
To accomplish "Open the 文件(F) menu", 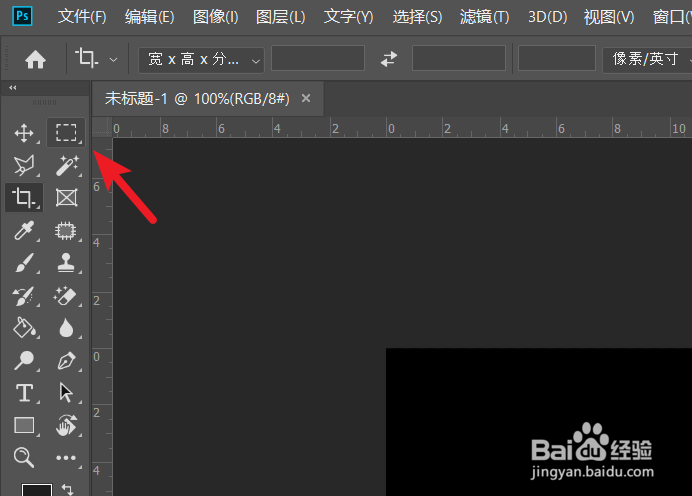I will click(82, 17).
